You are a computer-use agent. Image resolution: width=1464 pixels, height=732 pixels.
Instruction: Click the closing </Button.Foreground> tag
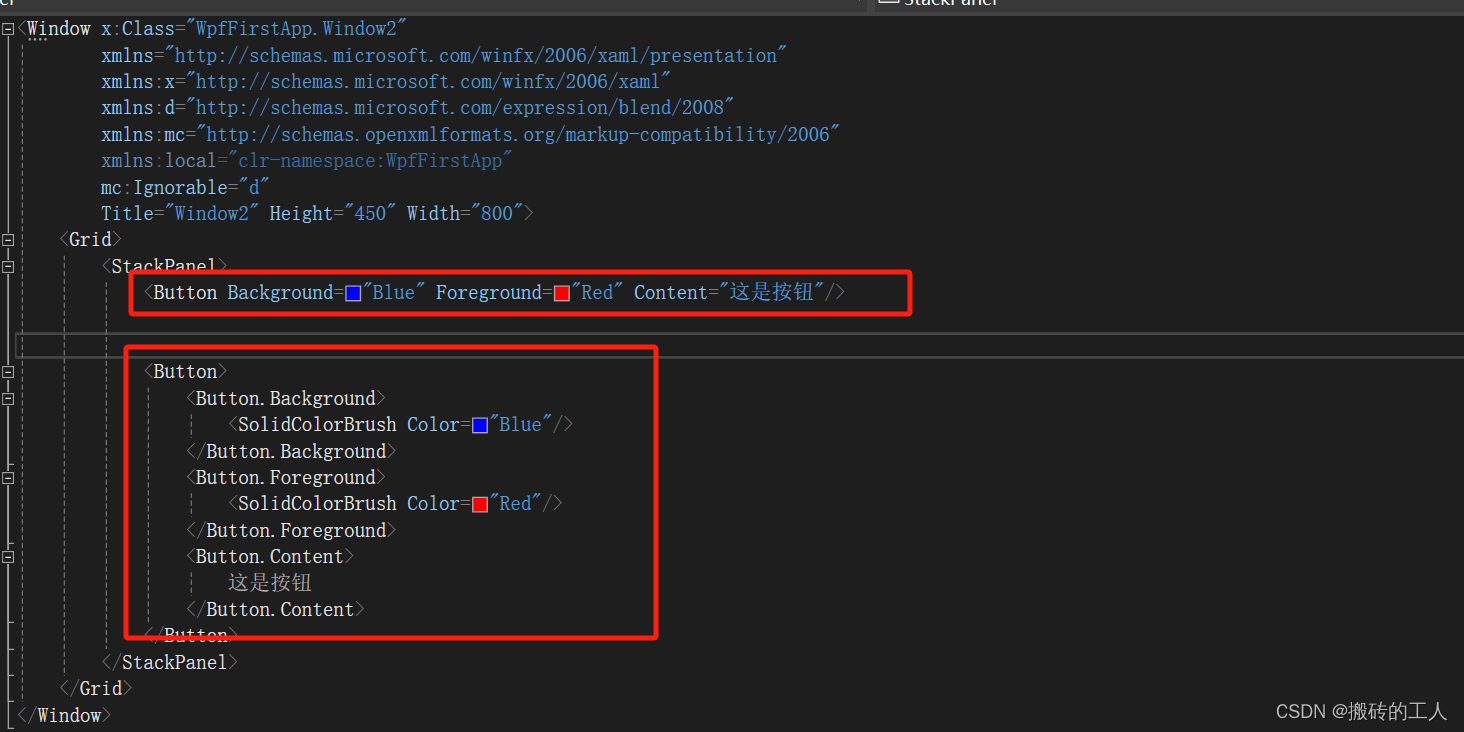point(291,530)
